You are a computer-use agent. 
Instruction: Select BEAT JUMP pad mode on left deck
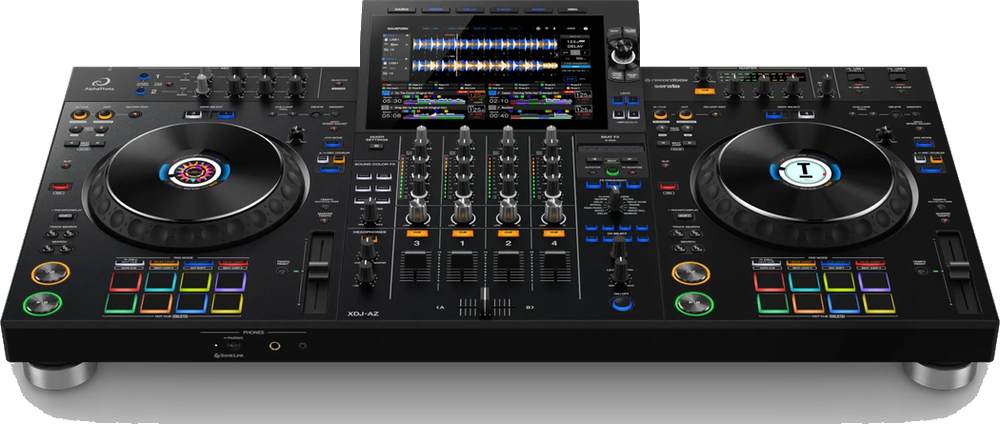(x=233, y=263)
